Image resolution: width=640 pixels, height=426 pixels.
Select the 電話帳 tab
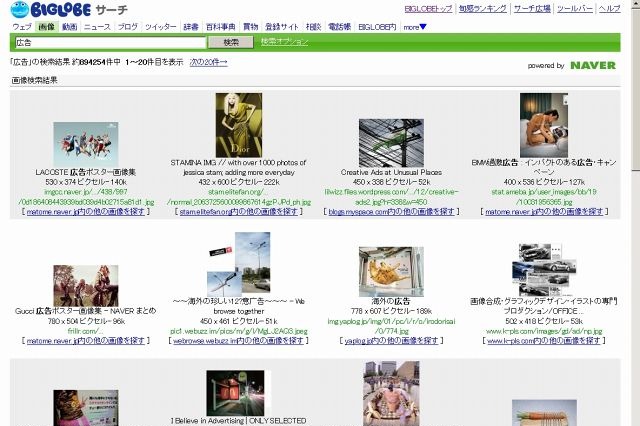[340, 27]
